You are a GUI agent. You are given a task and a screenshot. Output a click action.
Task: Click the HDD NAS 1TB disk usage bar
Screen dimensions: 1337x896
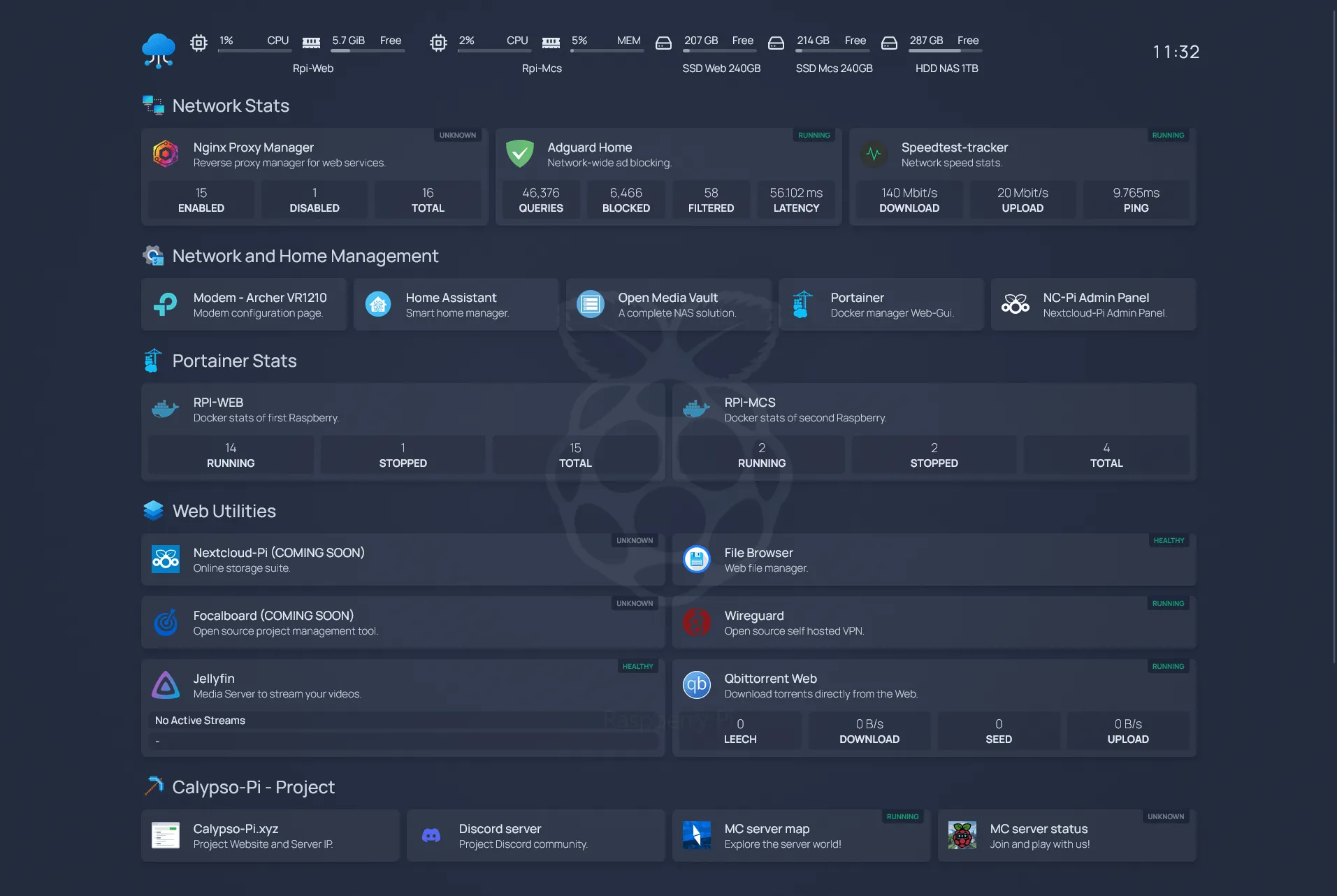point(946,50)
